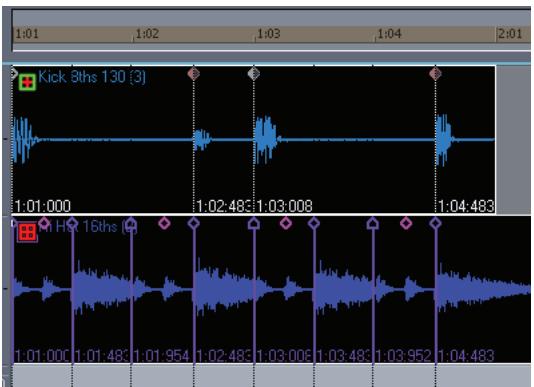This screenshot has width=534, height=387.
Task: Click the red grid icon on the Hi Hat clip
Action: click(27, 232)
